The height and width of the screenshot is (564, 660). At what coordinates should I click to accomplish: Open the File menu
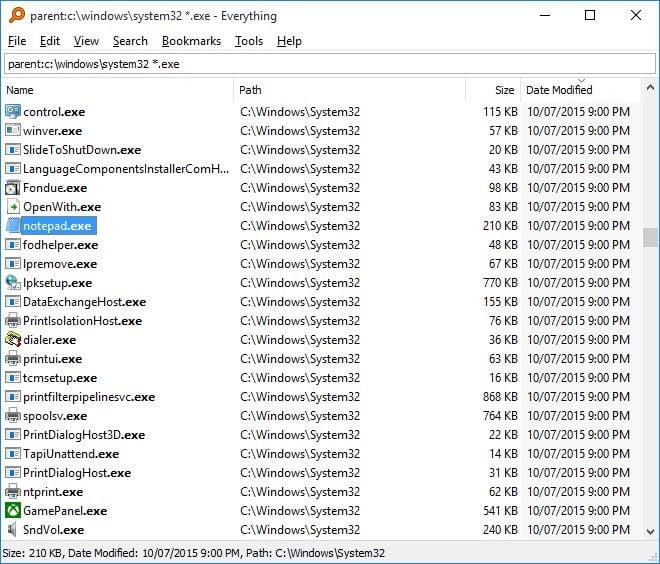pyautogui.click(x=17, y=41)
